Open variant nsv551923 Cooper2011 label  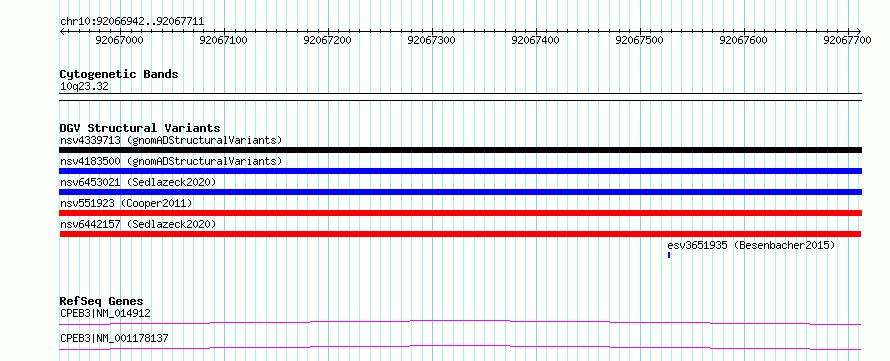point(126,203)
